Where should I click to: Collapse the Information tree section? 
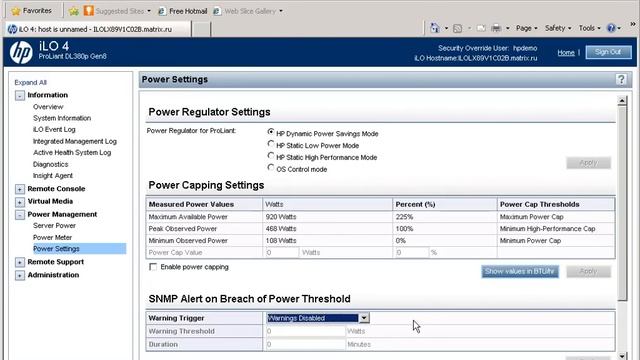[20, 96]
